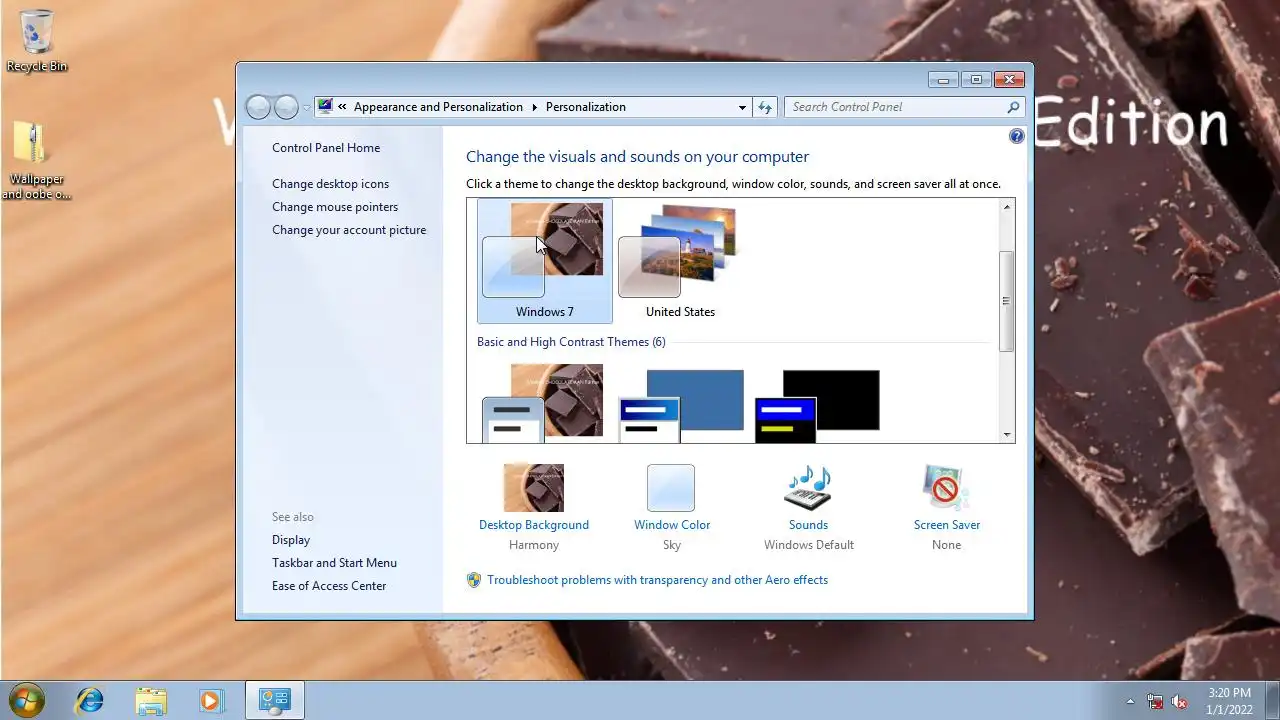The height and width of the screenshot is (720, 1280).
Task: Maximize the Personalization window
Action: (976, 80)
